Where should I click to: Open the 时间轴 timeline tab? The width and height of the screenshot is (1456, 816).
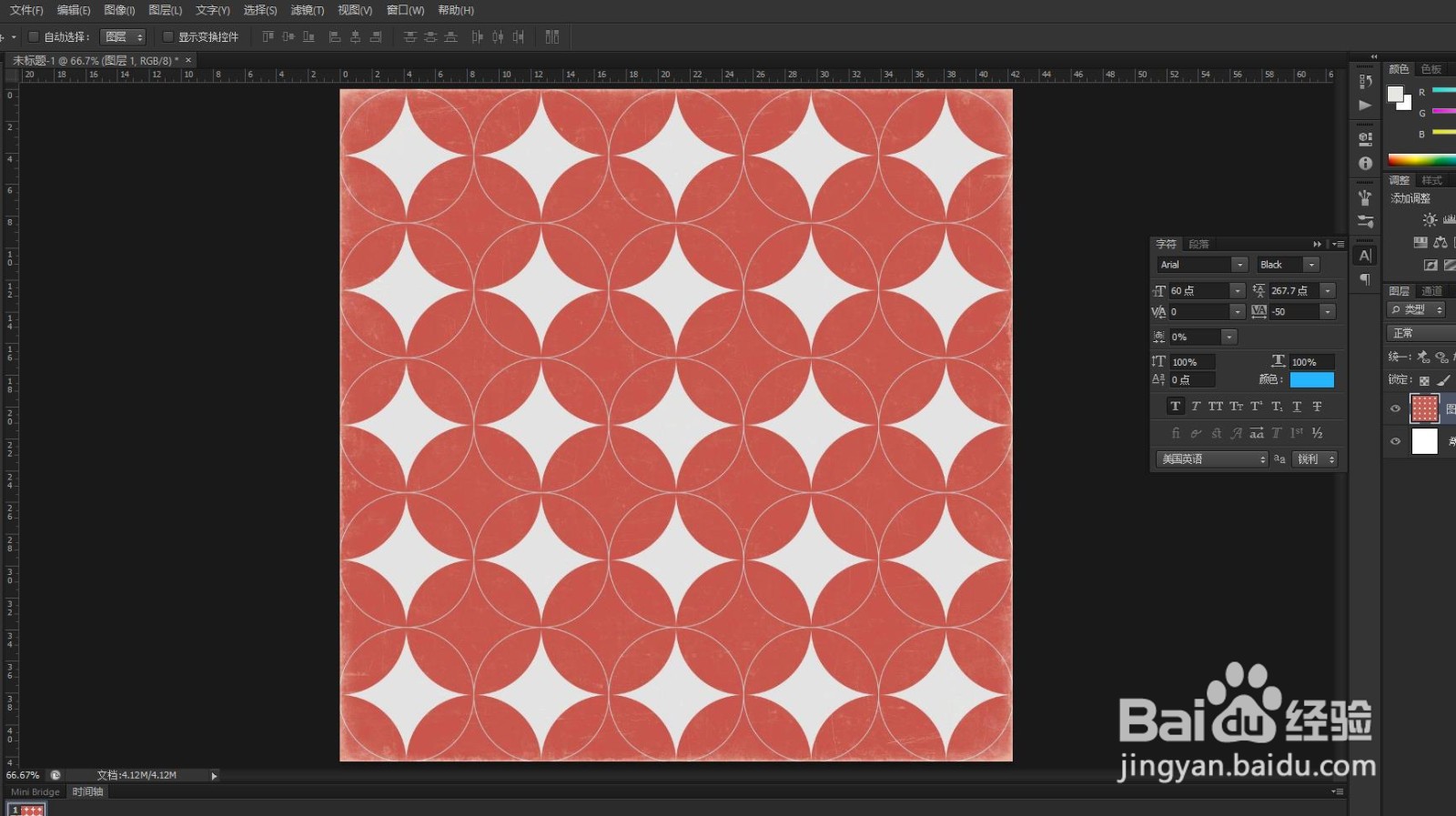pos(88,792)
